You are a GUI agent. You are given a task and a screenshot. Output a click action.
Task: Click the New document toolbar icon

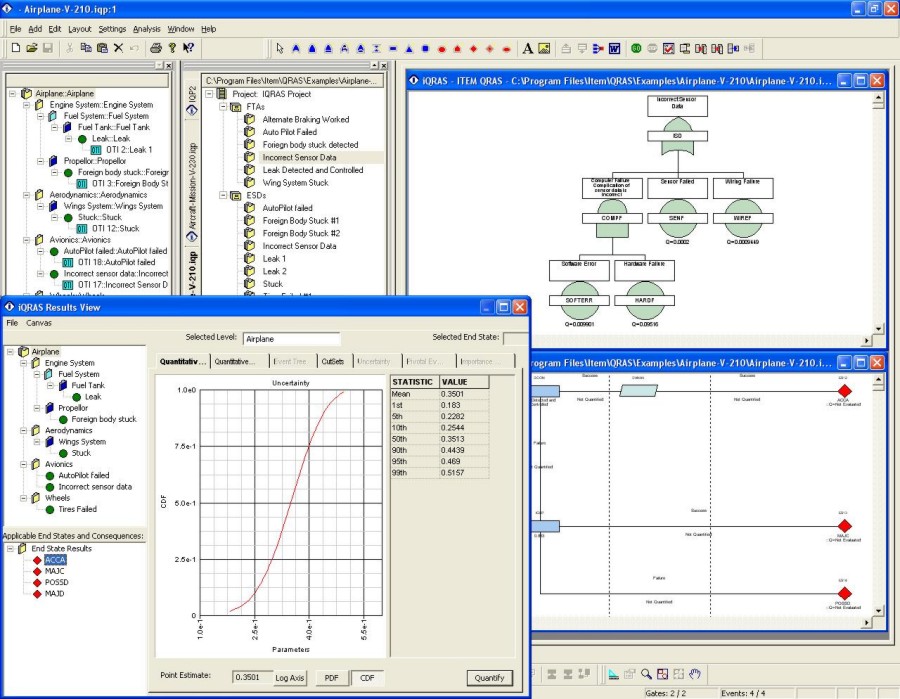(15, 48)
